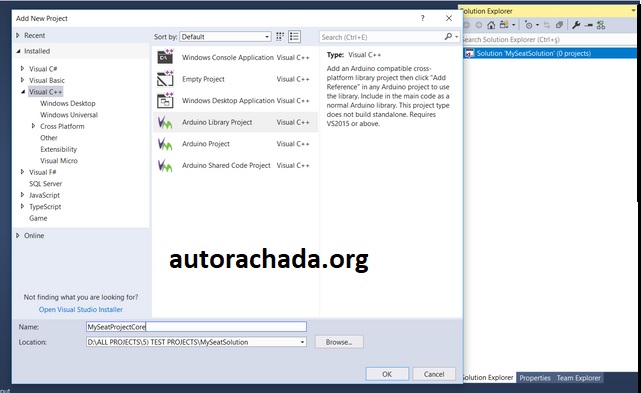This screenshot has height=393, width=641.
Task: Expand the Recent section
Action: click(18, 36)
